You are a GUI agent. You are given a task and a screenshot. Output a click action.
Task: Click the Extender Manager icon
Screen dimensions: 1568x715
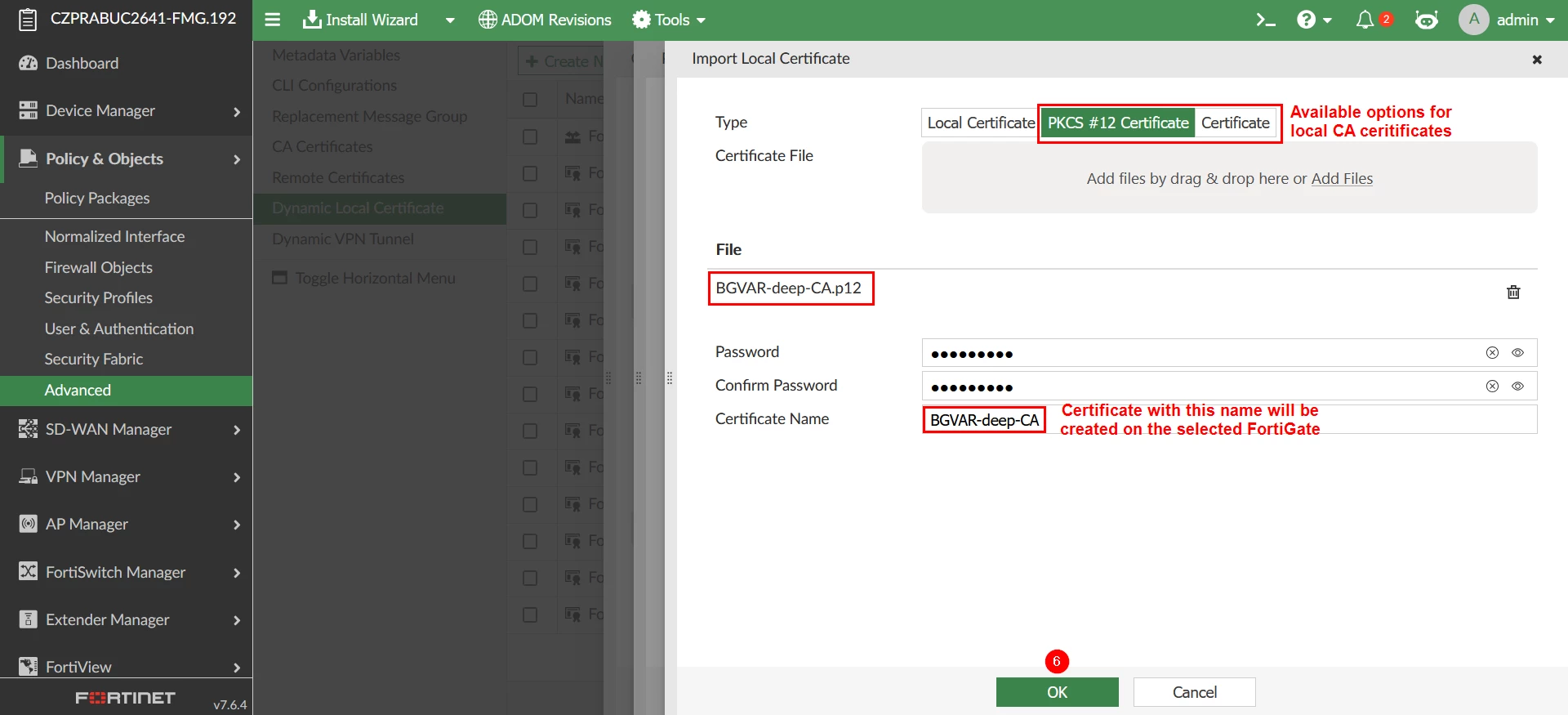[28, 619]
